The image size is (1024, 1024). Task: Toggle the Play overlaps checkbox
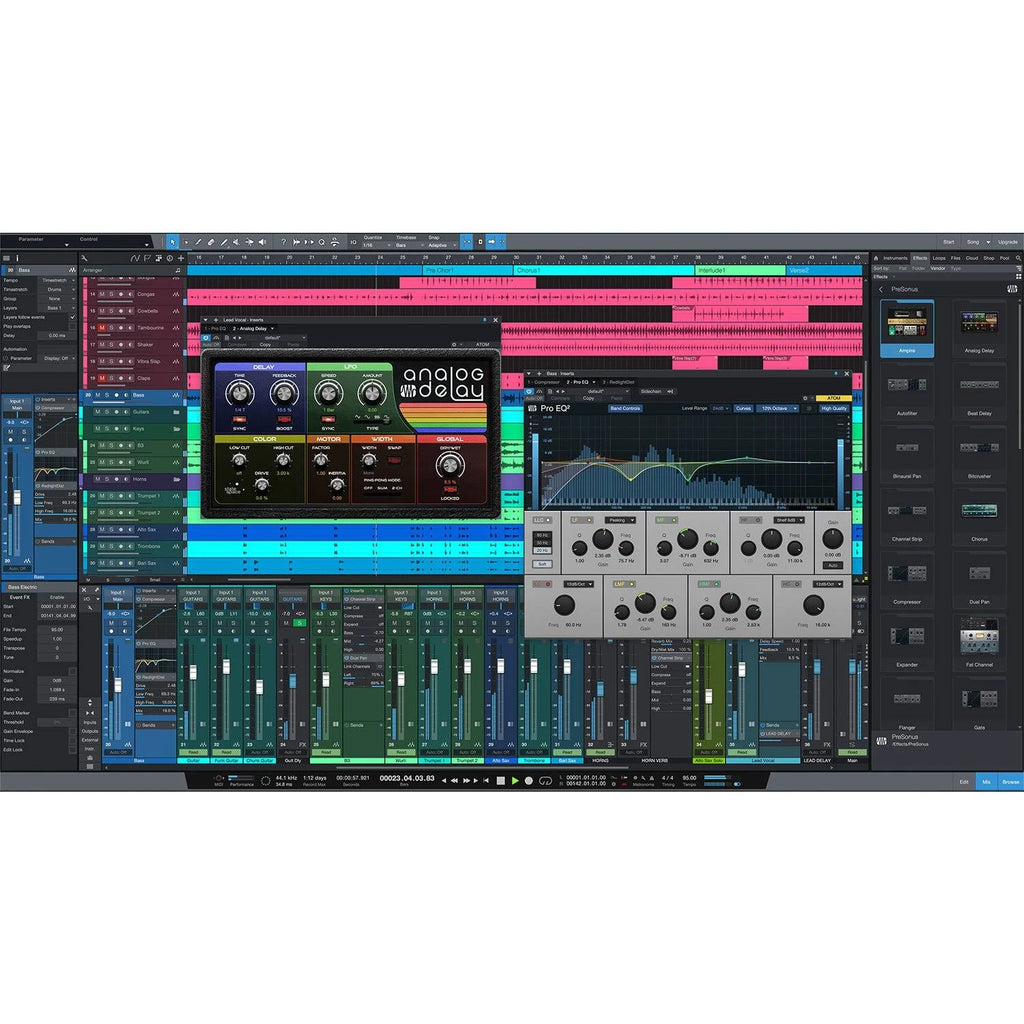point(72,327)
